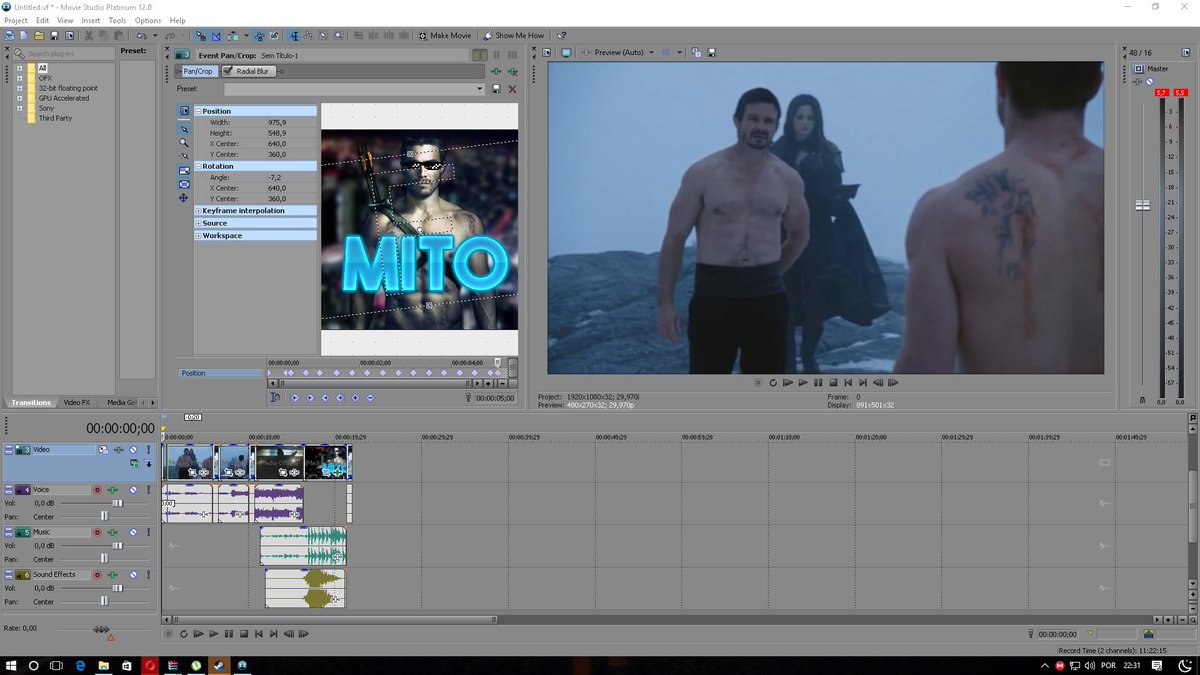Toggle the Radial Blur effect checkbox
This screenshot has width=1200, height=675.
(x=228, y=72)
